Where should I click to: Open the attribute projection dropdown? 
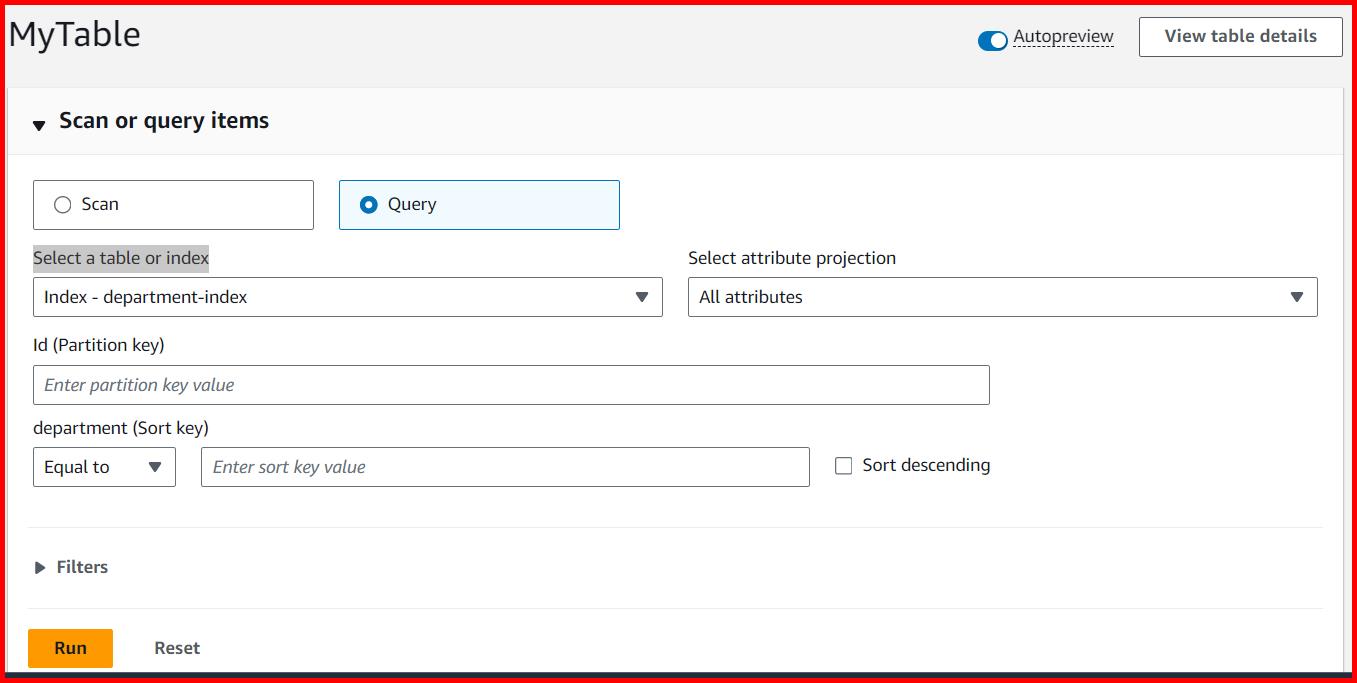[x=1002, y=296]
